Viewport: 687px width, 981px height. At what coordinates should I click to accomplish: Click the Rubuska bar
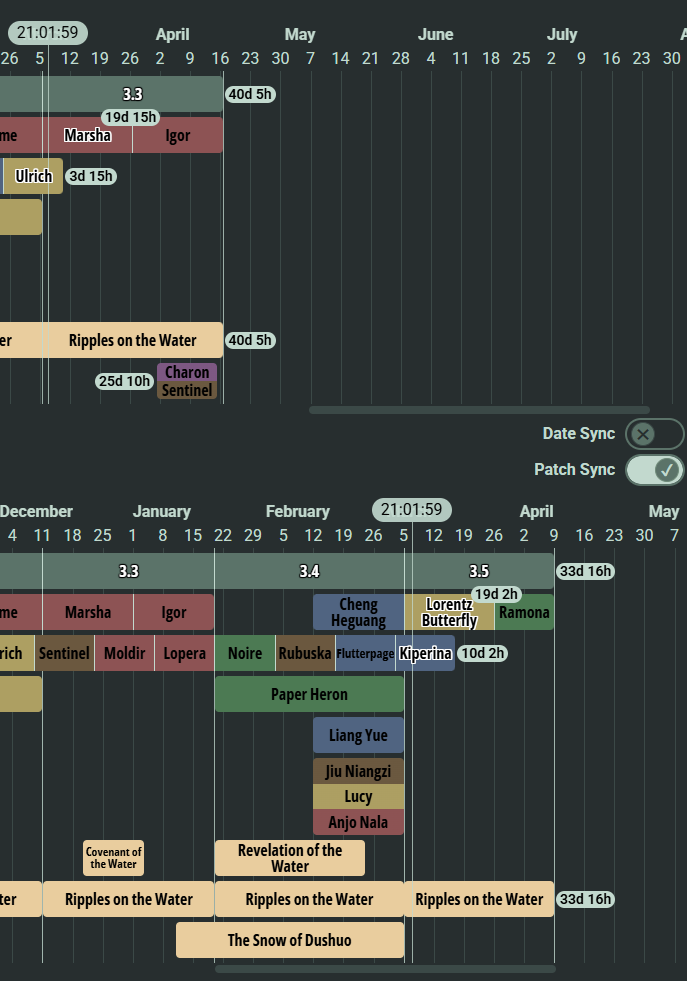[x=305, y=653]
